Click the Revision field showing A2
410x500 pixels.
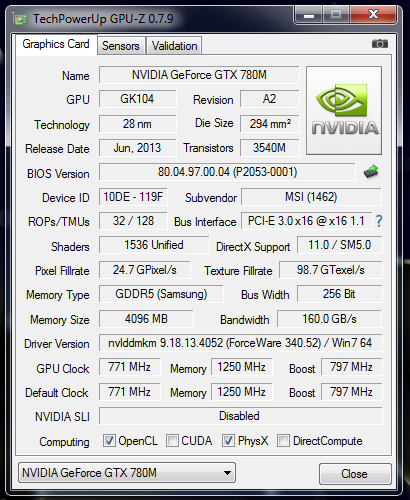point(270,99)
